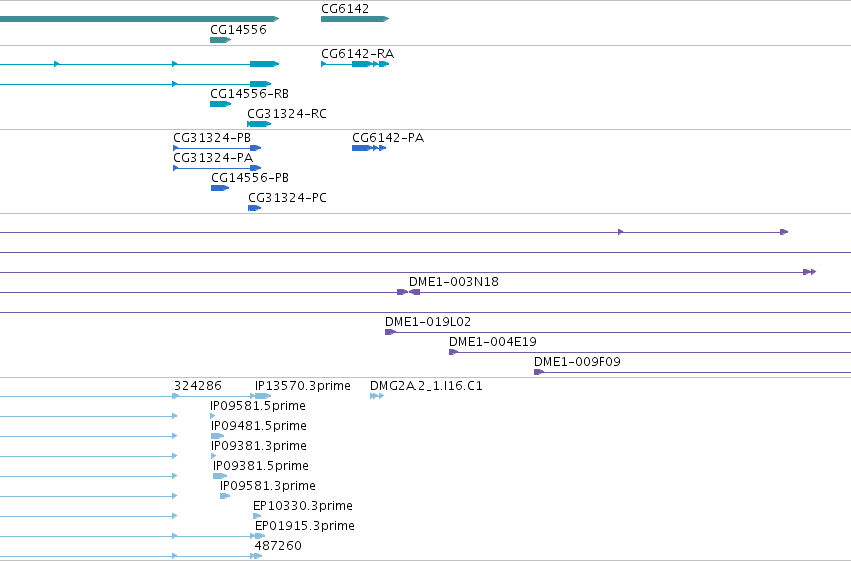Click the glyph under IP09381.5prime
The image size is (851, 561).
pyautogui.click(x=220, y=476)
